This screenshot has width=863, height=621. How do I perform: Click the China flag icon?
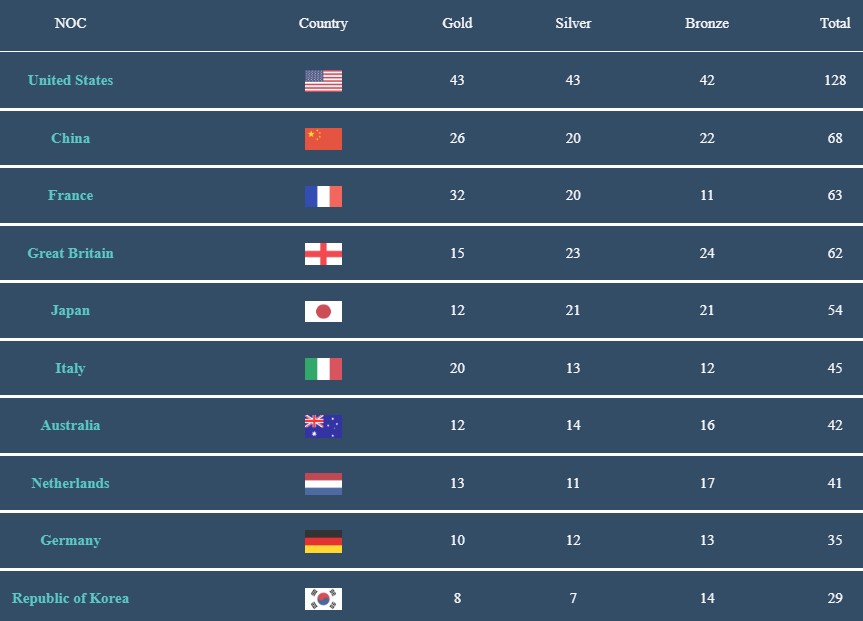pos(323,139)
